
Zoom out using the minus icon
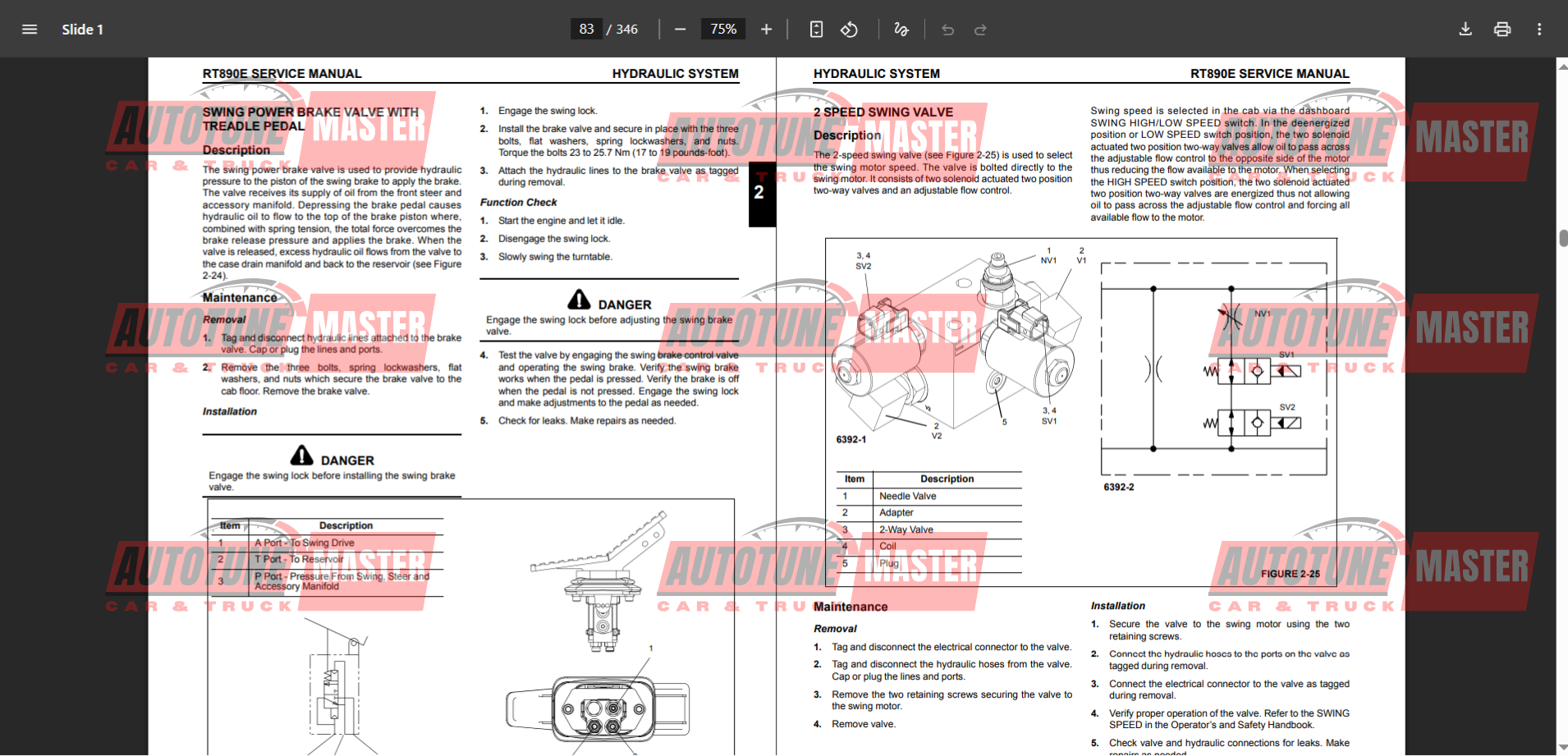680,30
